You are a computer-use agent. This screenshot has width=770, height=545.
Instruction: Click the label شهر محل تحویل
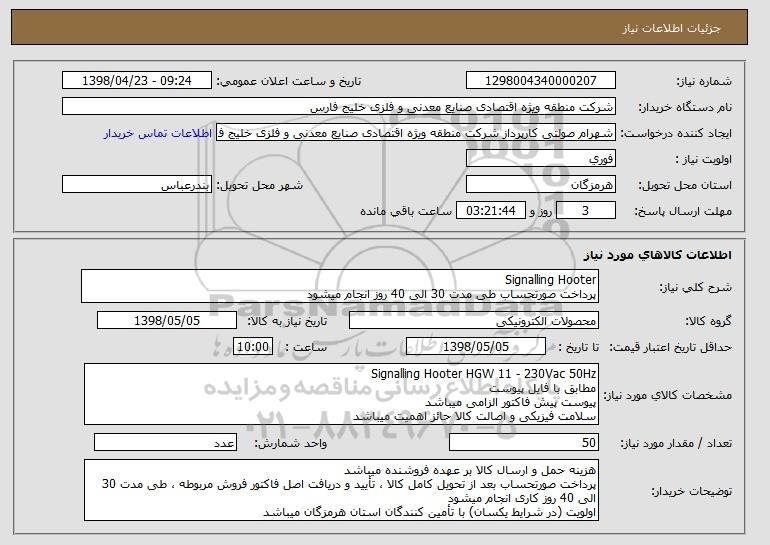(260, 186)
